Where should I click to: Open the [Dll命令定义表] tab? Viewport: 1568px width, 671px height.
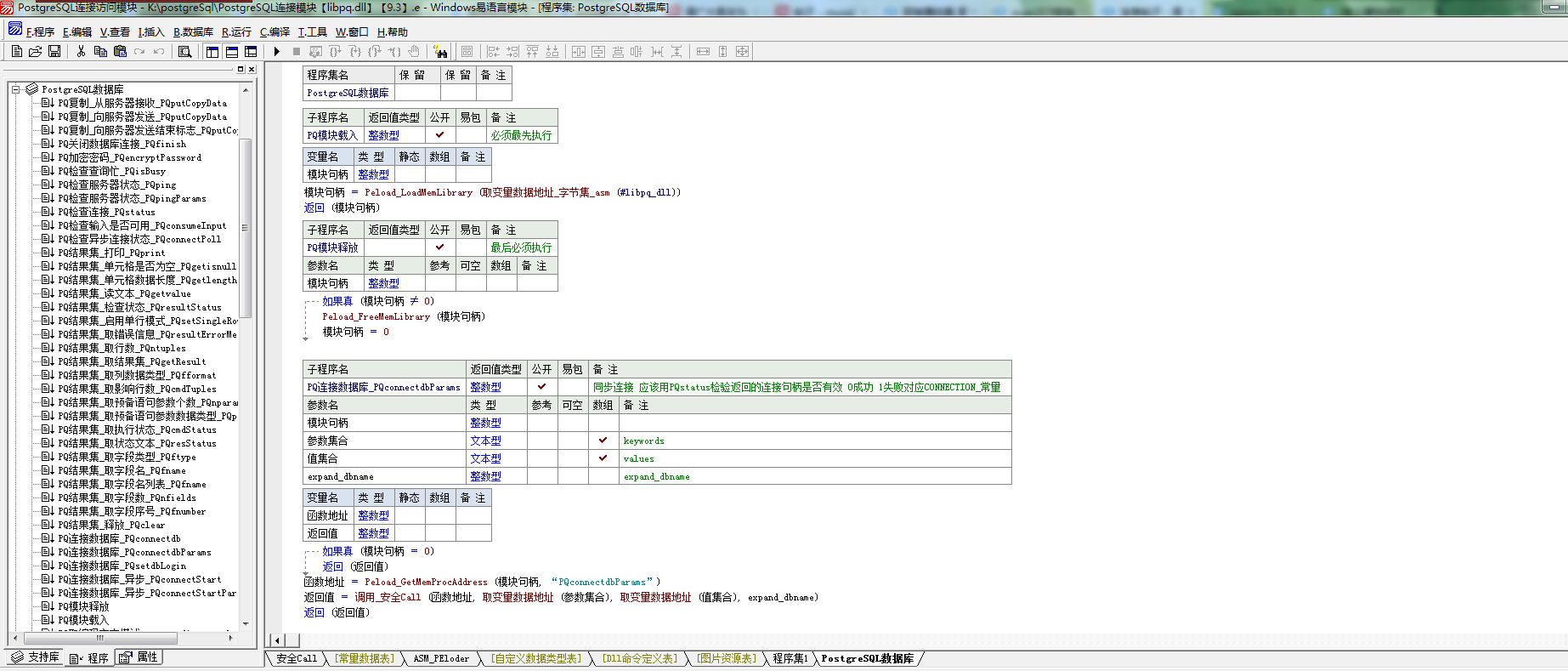click(639, 658)
